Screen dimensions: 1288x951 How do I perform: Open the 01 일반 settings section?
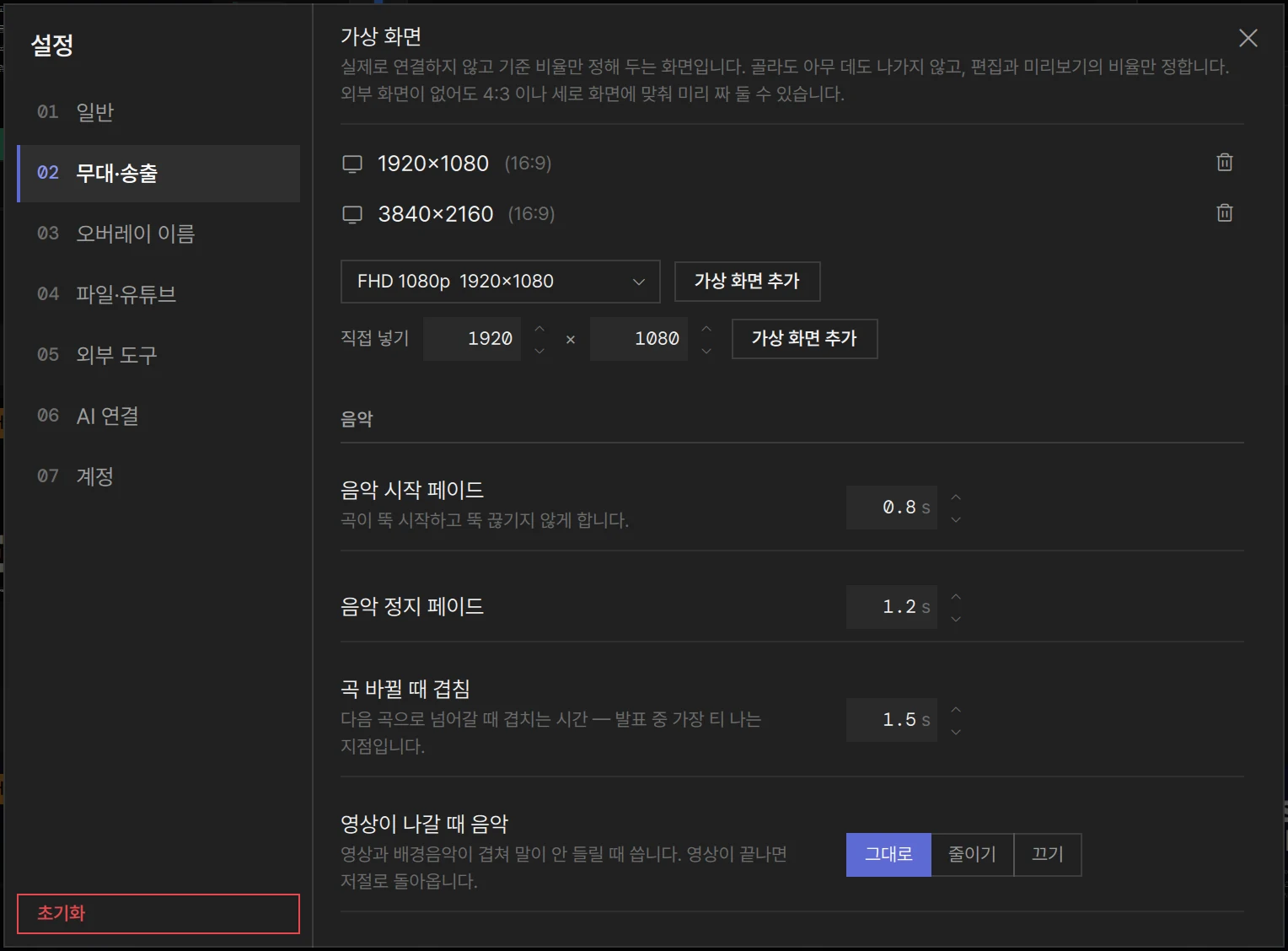coord(158,112)
